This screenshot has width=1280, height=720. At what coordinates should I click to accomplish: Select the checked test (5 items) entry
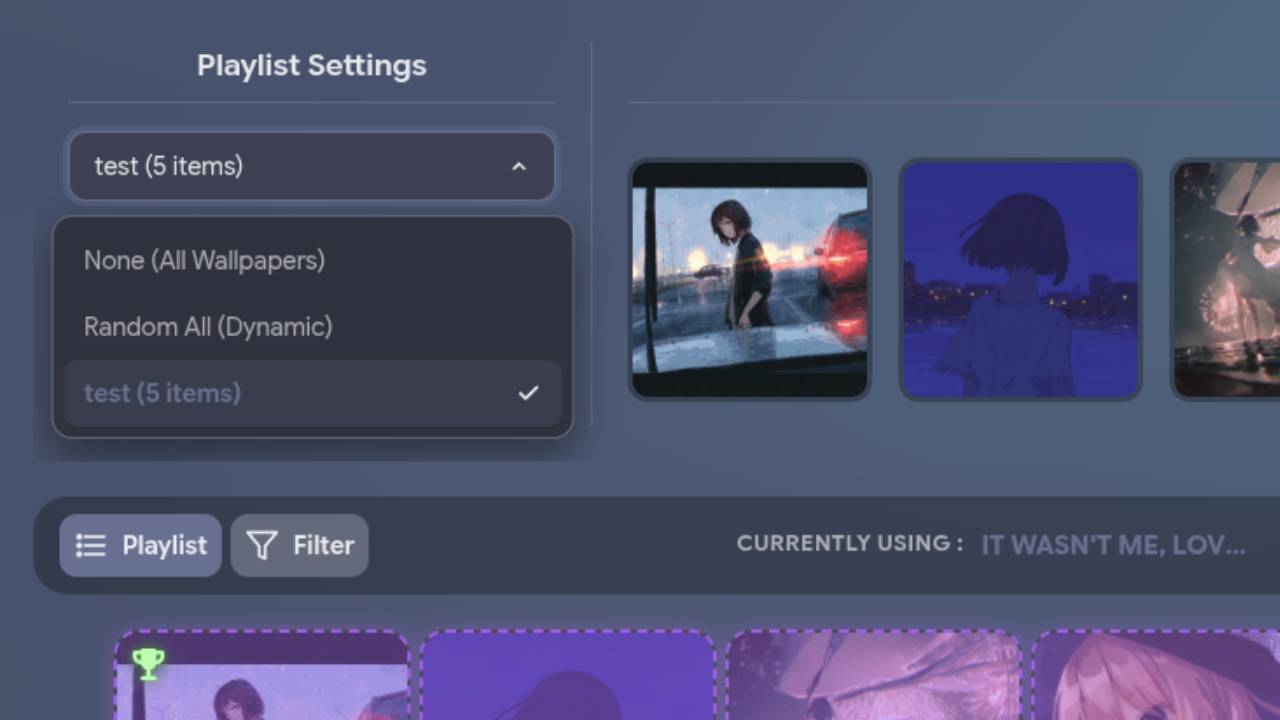[312, 393]
